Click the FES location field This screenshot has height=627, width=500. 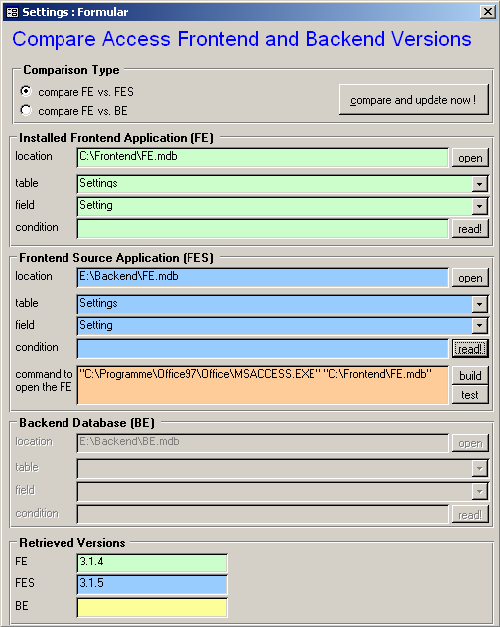tap(262, 278)
